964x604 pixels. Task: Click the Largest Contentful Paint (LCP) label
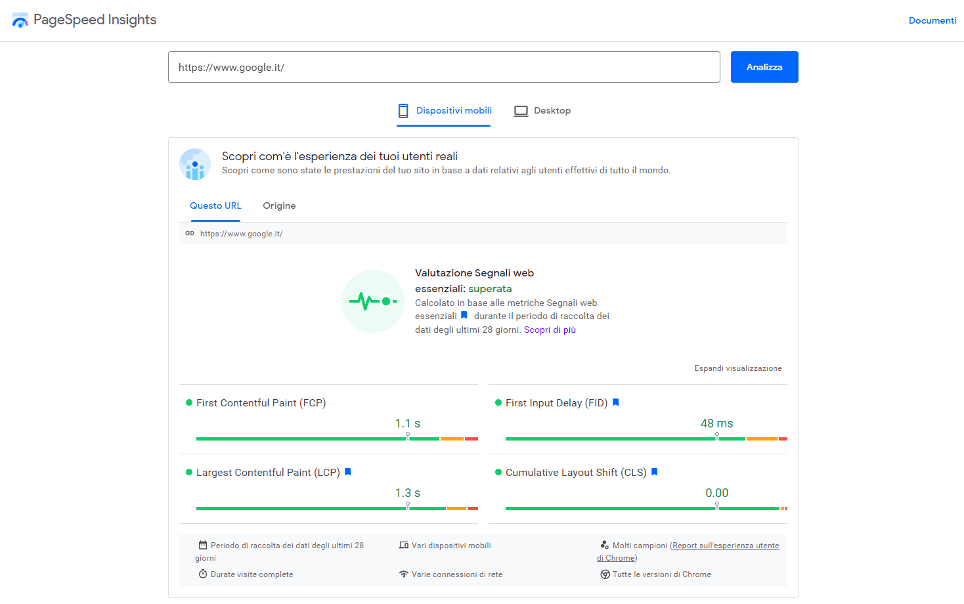tap(268, 472)
